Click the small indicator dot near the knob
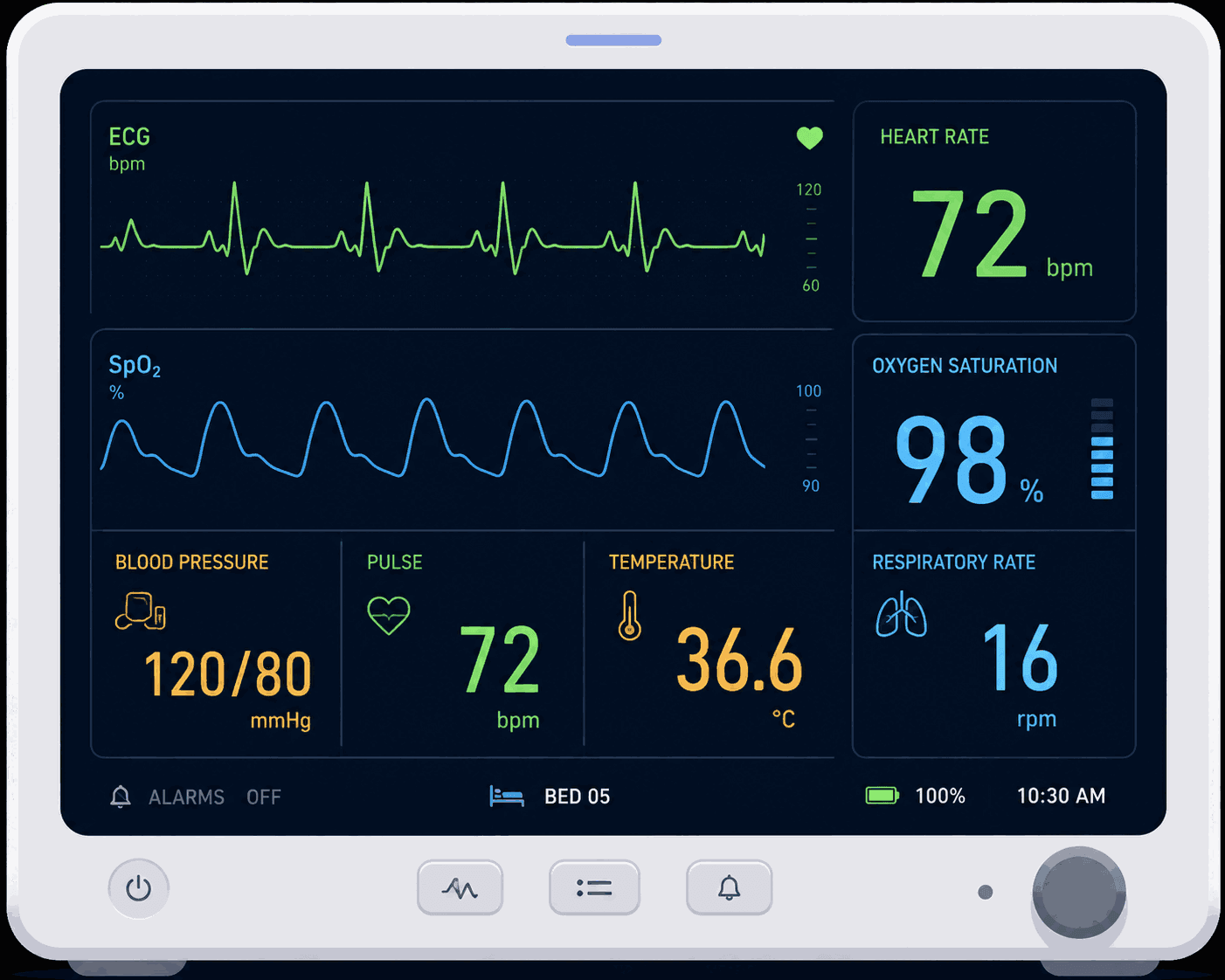The width and height of the screenshot is (1225, 980). click(986, 892)
